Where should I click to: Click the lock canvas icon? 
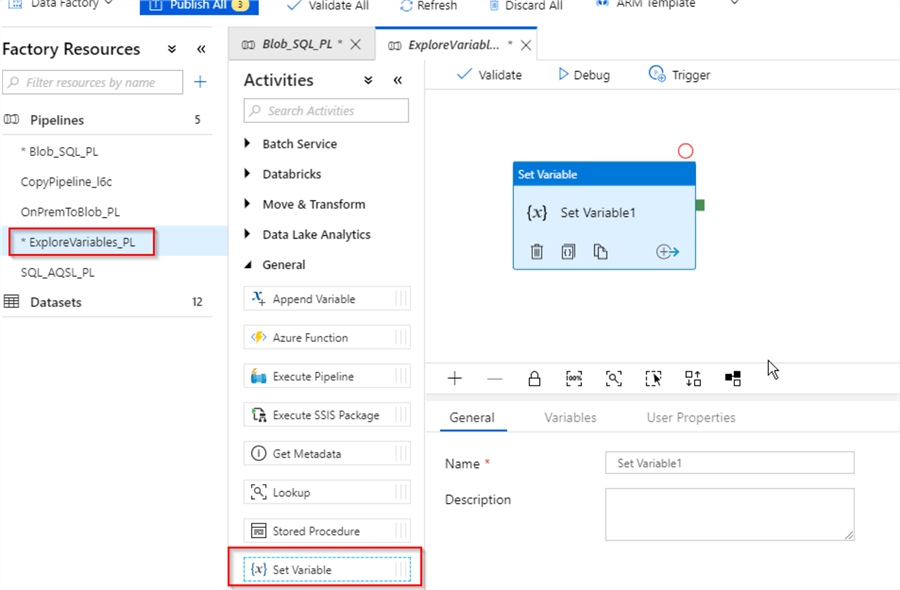tap(534, 379)
